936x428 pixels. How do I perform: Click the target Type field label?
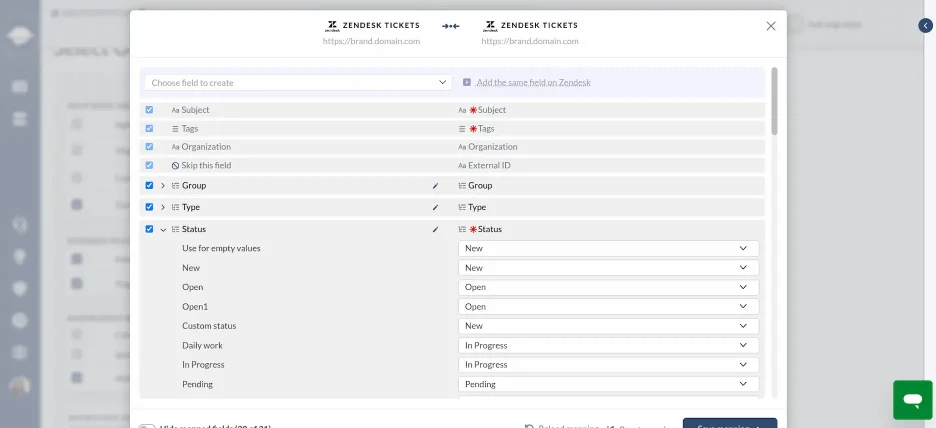tap(477, 207)
